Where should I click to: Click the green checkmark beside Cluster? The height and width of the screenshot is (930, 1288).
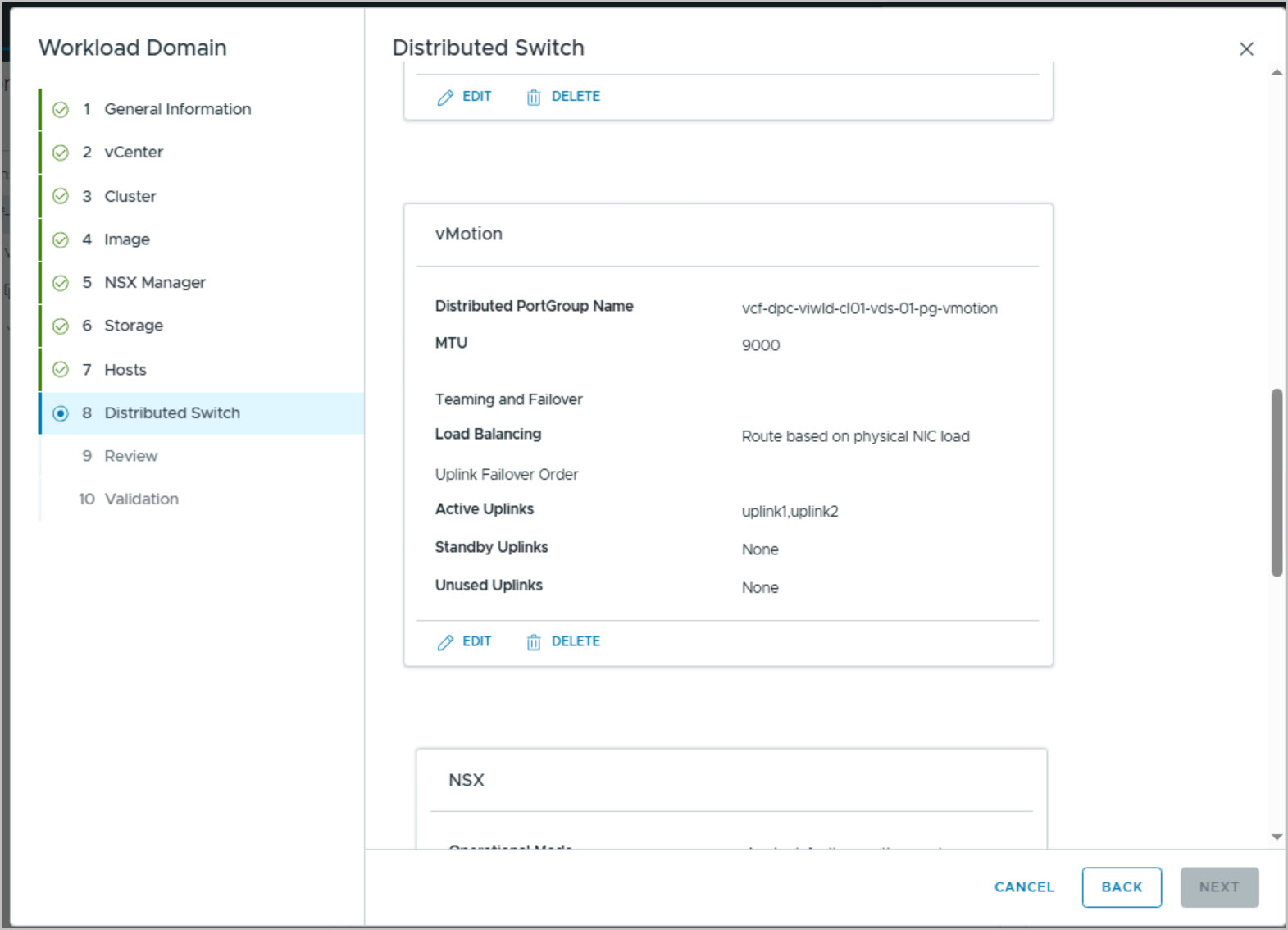[x=61, y=196]
